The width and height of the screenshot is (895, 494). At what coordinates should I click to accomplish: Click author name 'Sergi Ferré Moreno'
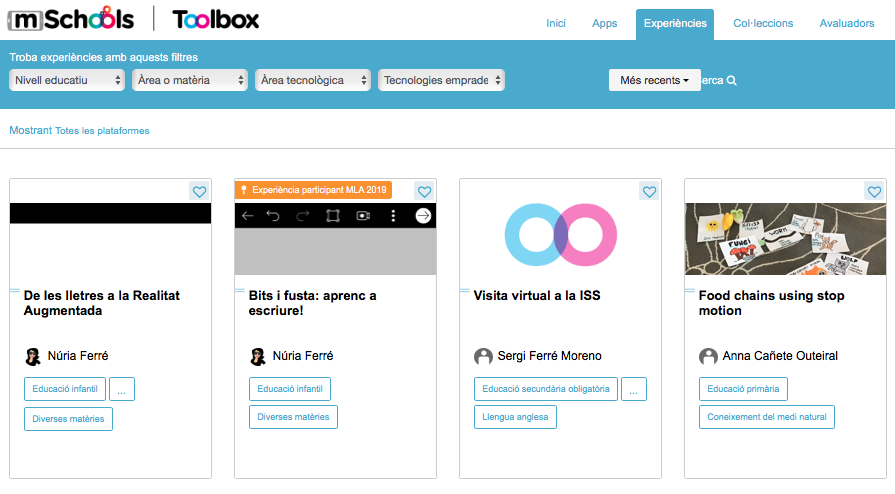[x=550, y=356]
